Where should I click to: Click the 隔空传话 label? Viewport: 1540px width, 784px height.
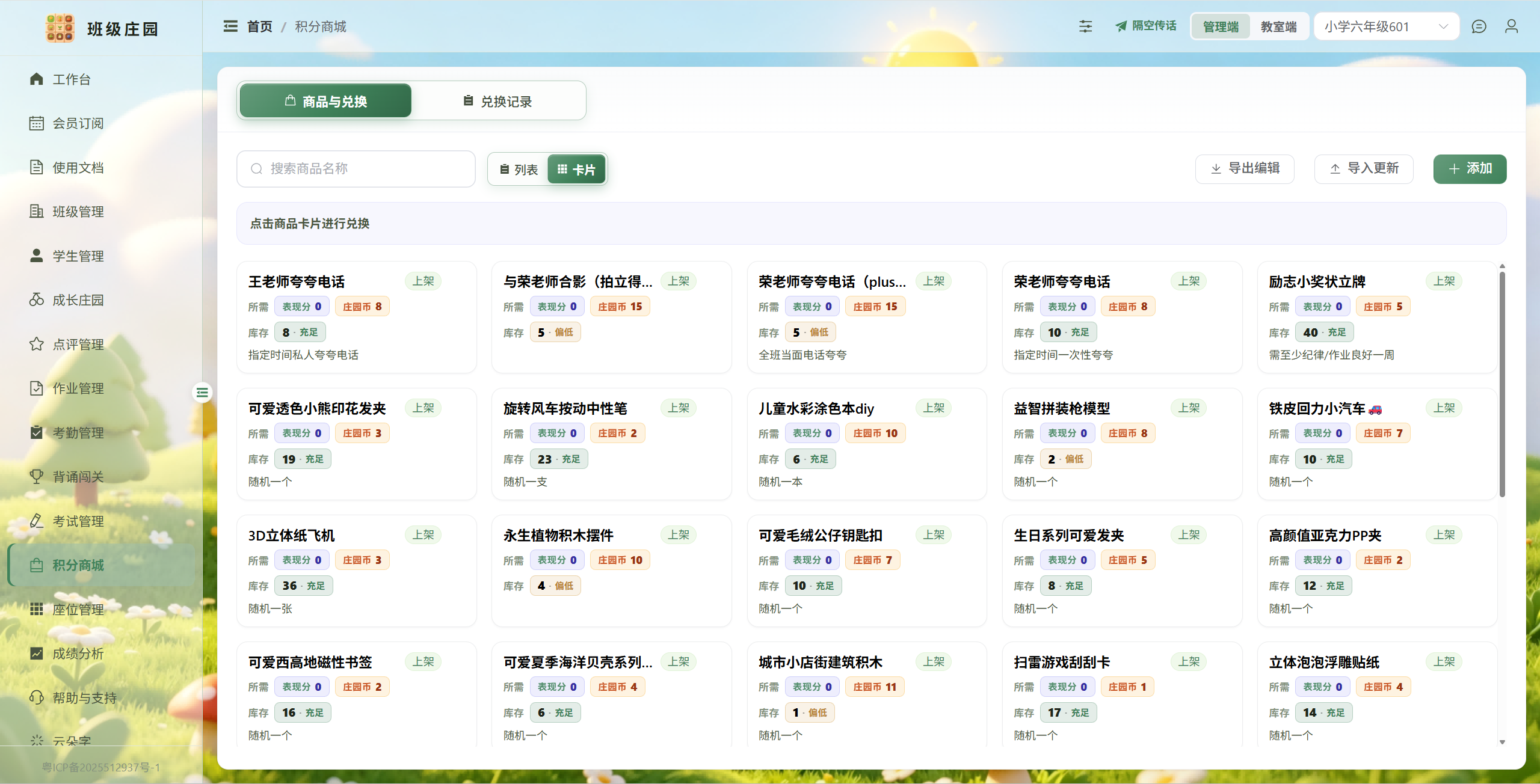click(1154, 26)
